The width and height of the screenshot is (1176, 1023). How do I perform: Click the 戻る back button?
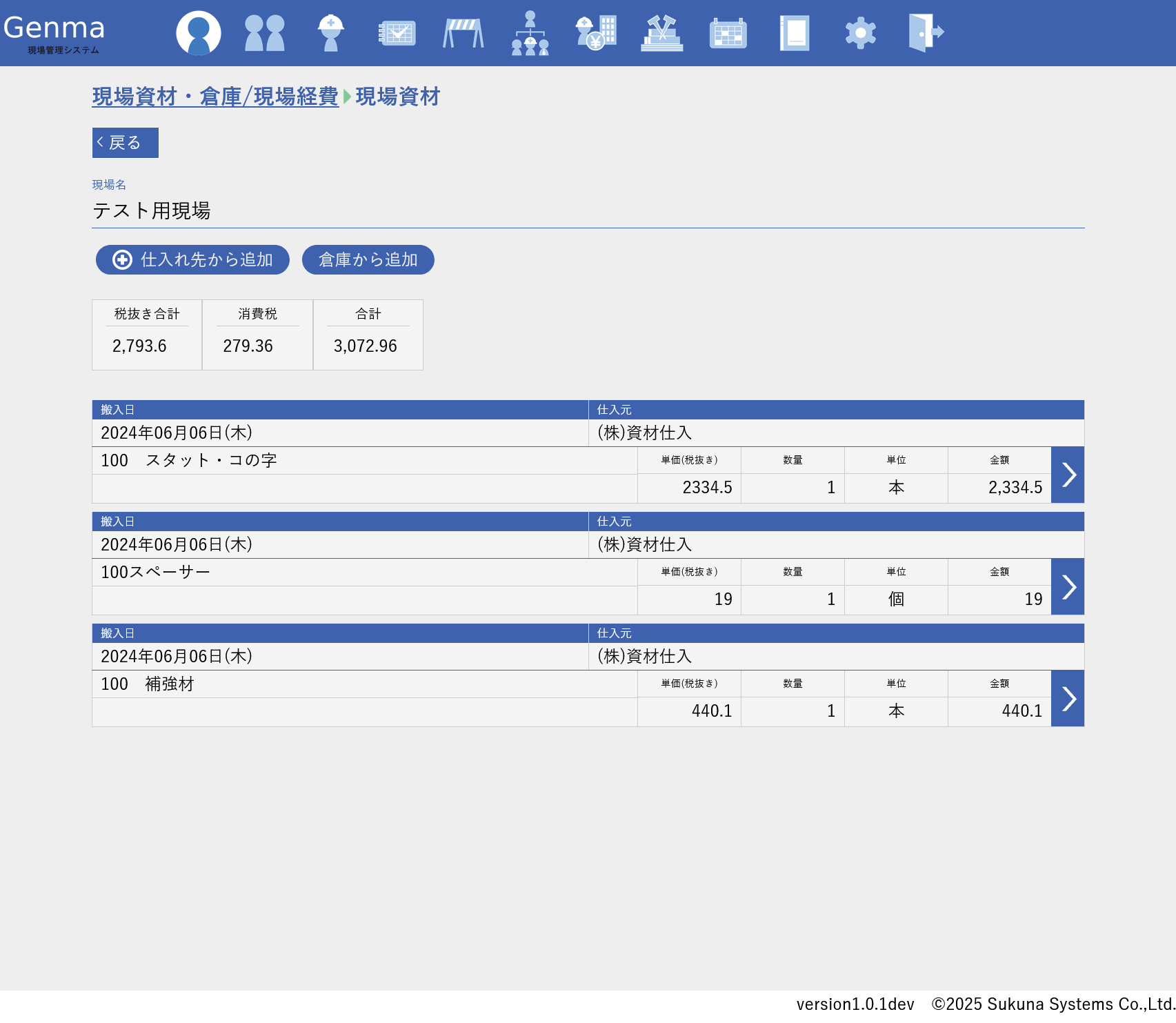(126, 143)
